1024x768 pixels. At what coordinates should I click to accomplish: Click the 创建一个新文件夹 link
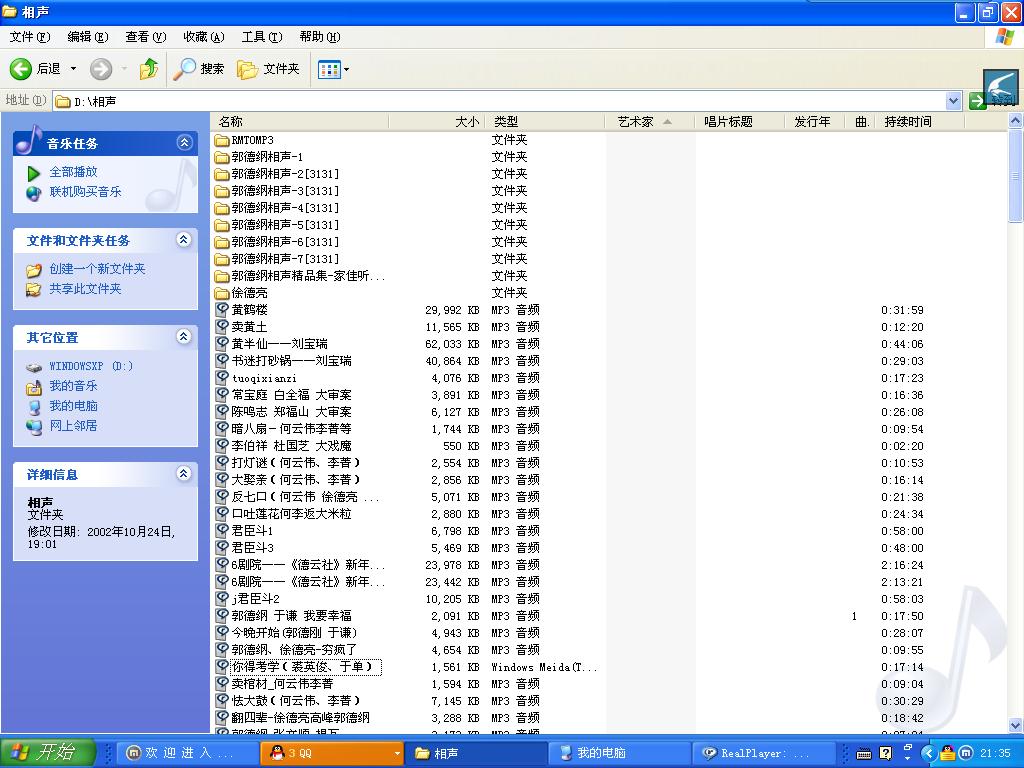tap(97, 269)
